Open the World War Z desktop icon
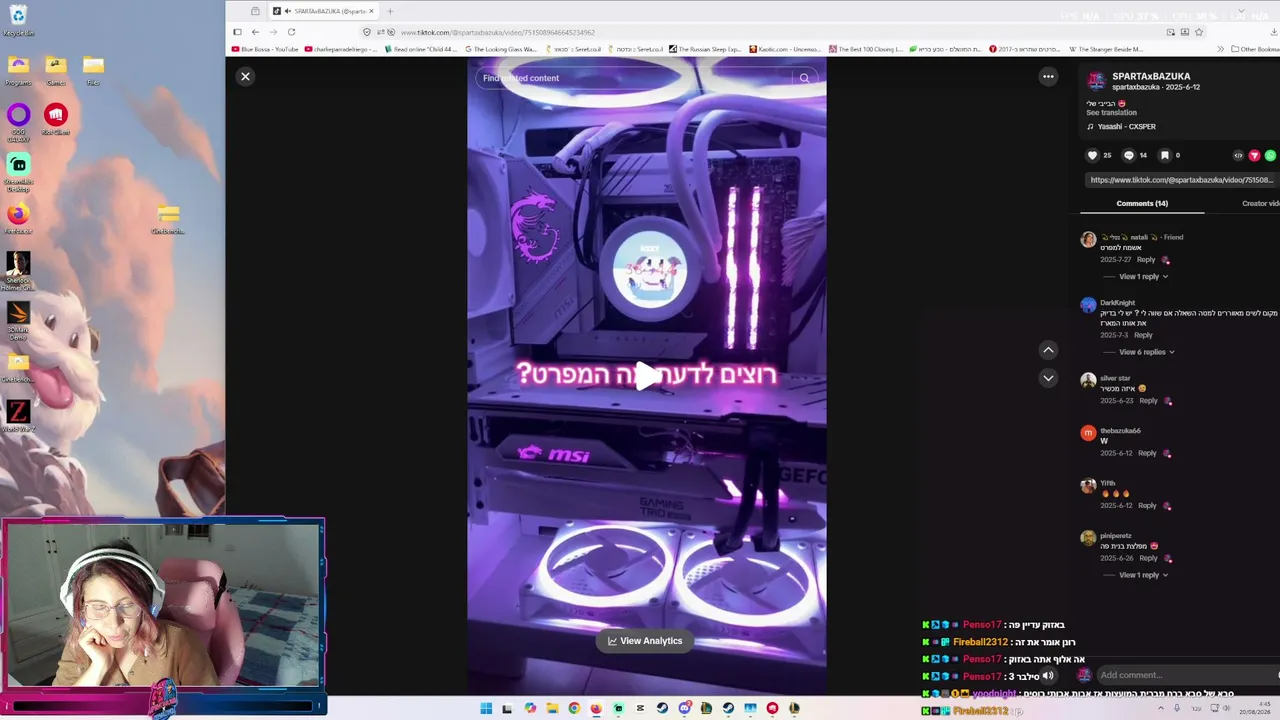 pyautogui.click(x=18, y=416)
